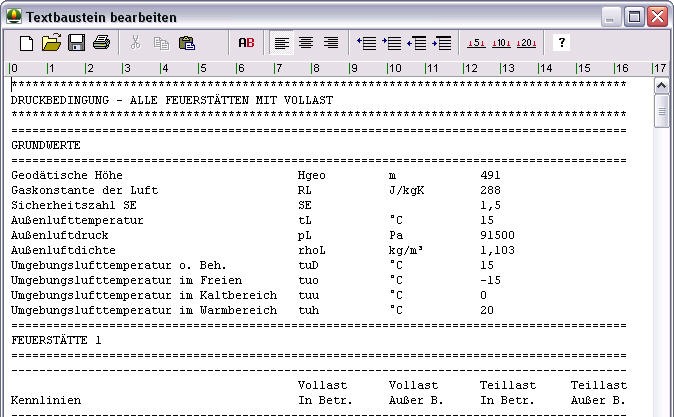This screenshot has height=417, width=674.
Task: Click the value 1,5
Action: tap(490, 205)
